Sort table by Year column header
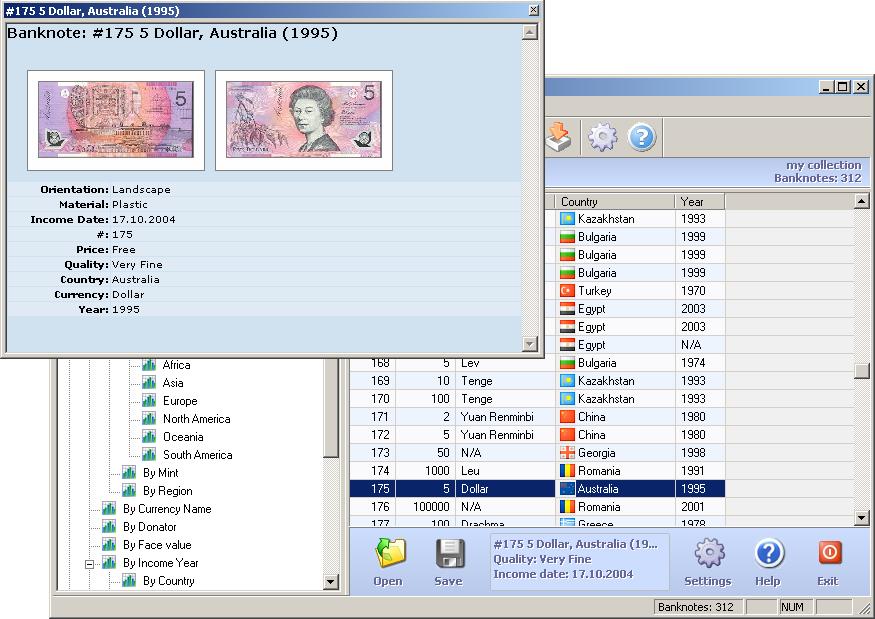875x619 pixels. coord(700,201)
